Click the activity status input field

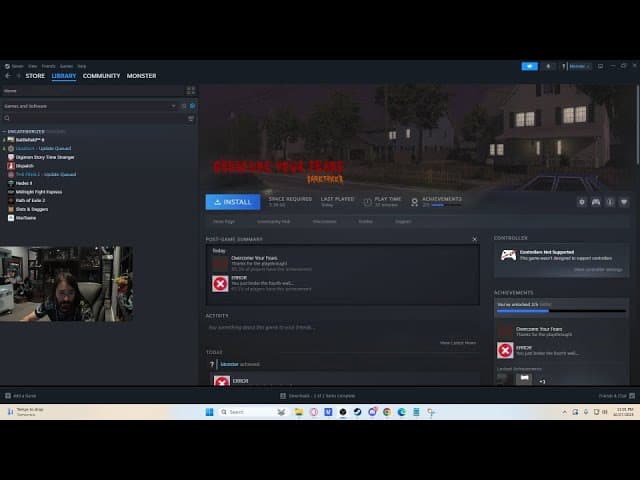(342, 327)
